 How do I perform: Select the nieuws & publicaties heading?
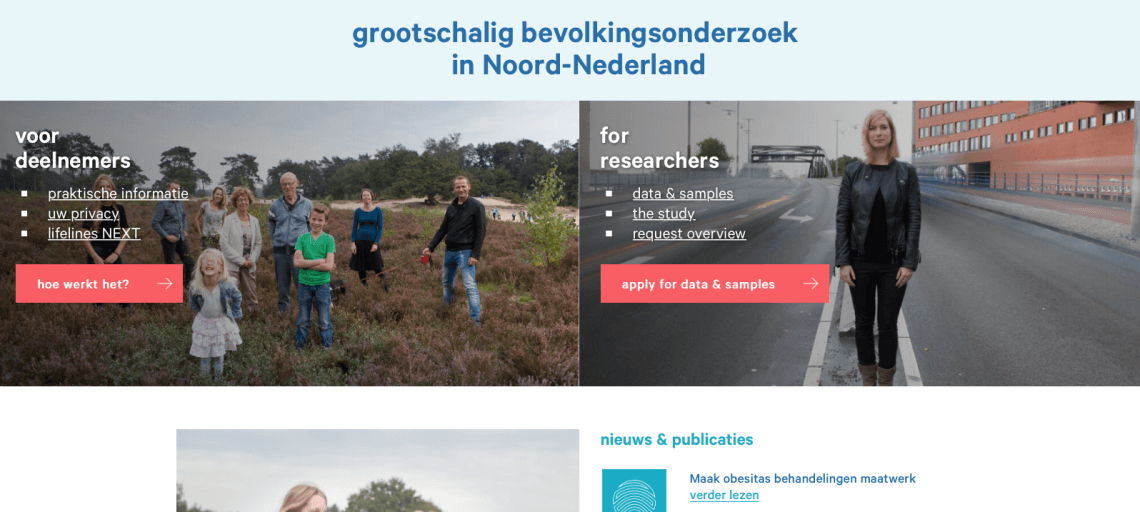677,440
